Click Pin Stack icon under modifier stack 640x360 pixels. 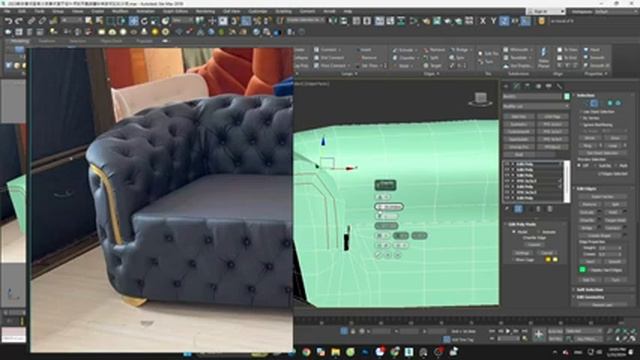tap(507, 209)
